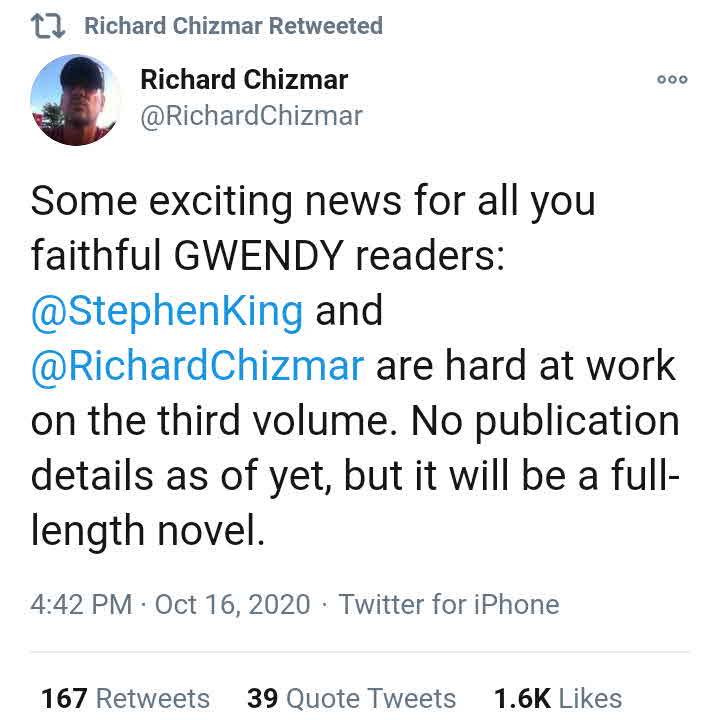
Task: Open the @RichardChizmar mention in tweet body
Action: pos(198,366)
